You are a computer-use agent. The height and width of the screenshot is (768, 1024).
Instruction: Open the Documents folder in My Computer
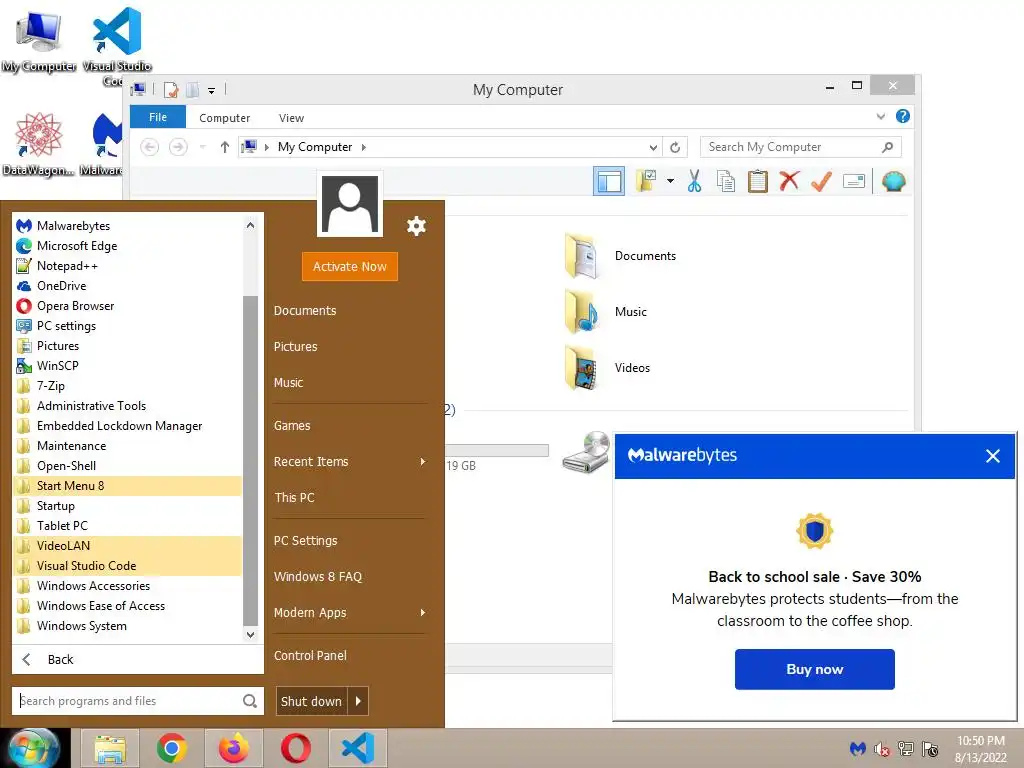coord(620,256)
